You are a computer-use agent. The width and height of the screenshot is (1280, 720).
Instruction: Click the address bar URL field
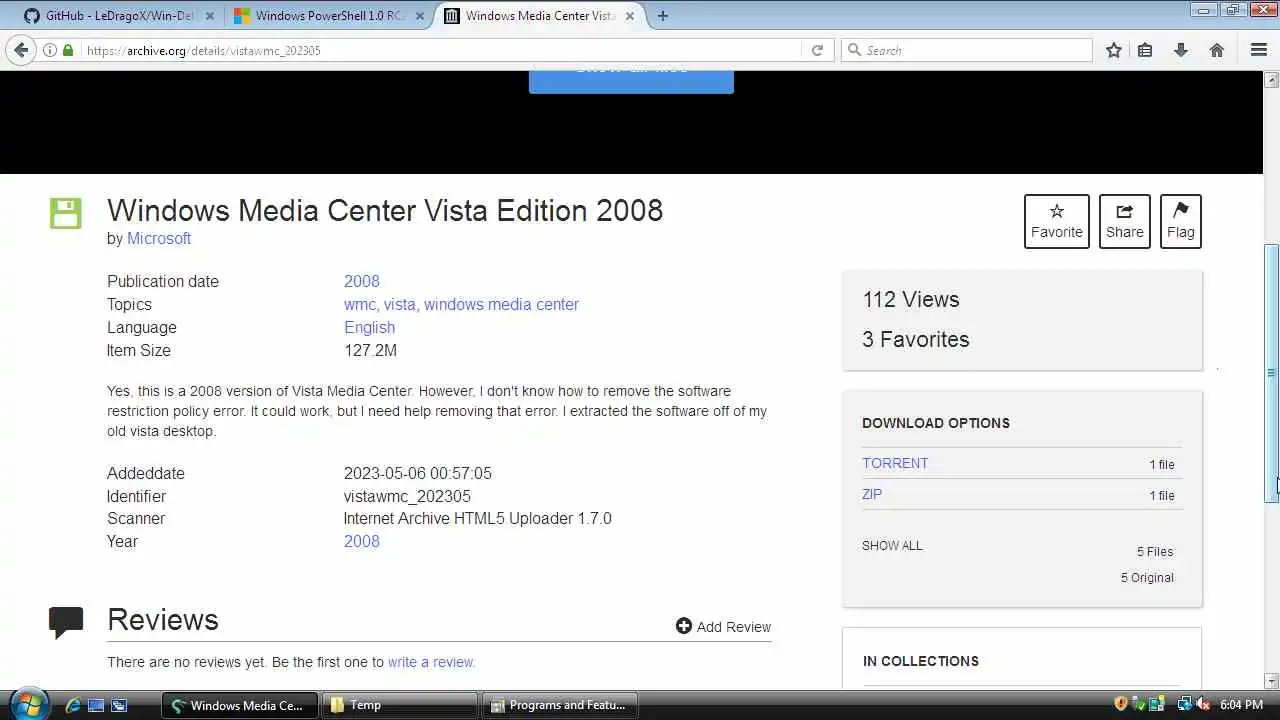440,50
